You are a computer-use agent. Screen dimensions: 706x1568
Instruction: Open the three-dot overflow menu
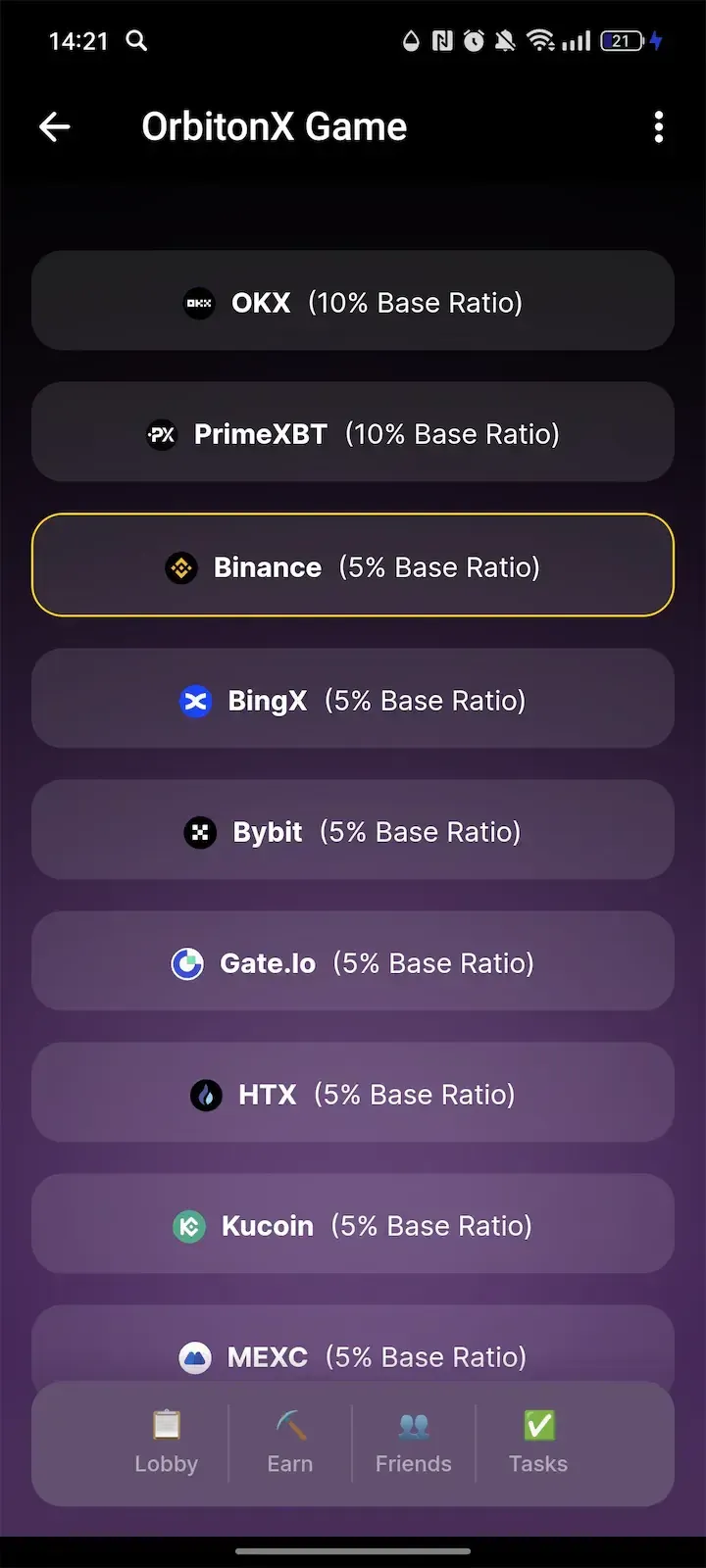coord(659,127)
